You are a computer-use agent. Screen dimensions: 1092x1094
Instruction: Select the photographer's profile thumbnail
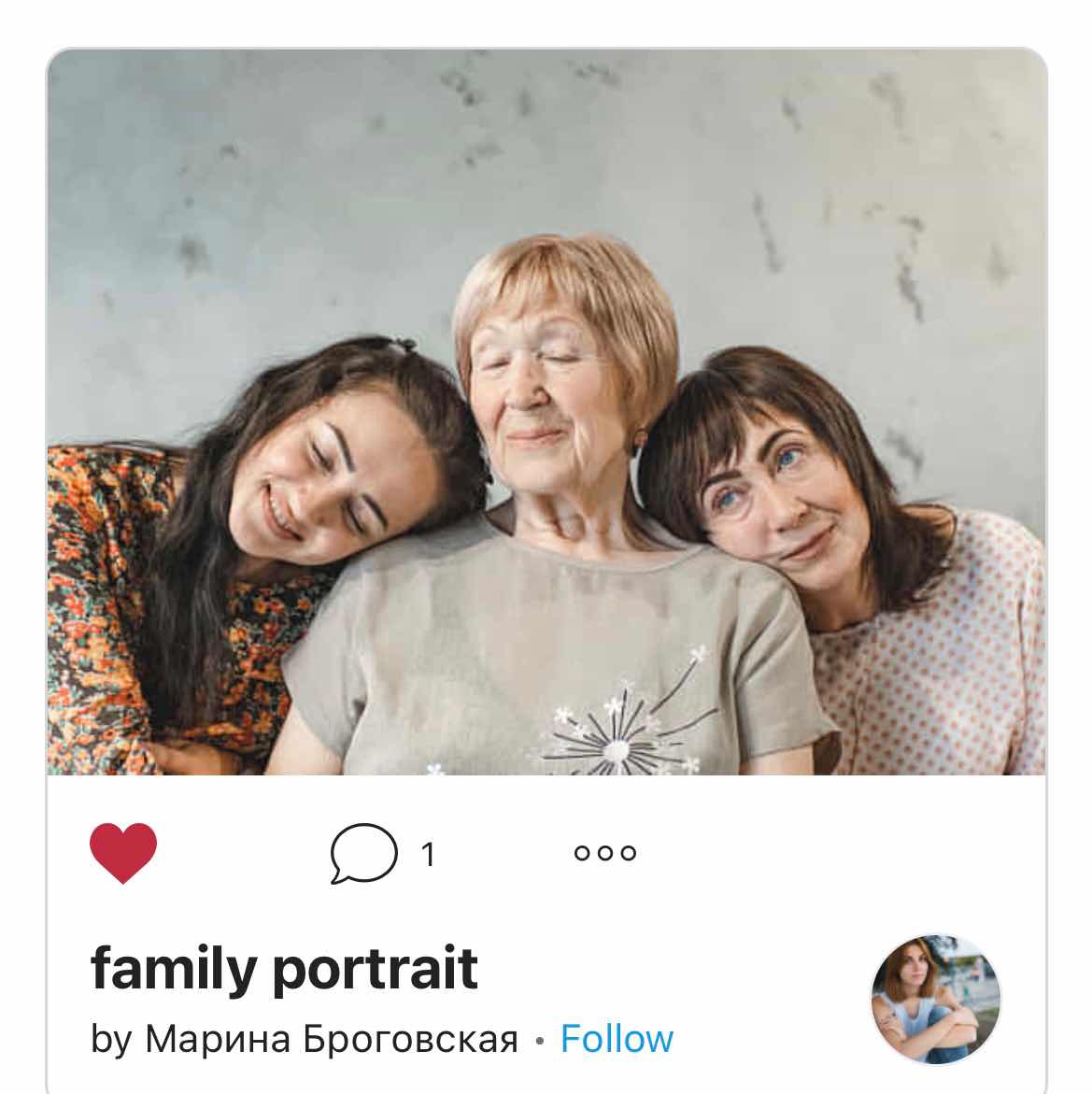936,999
